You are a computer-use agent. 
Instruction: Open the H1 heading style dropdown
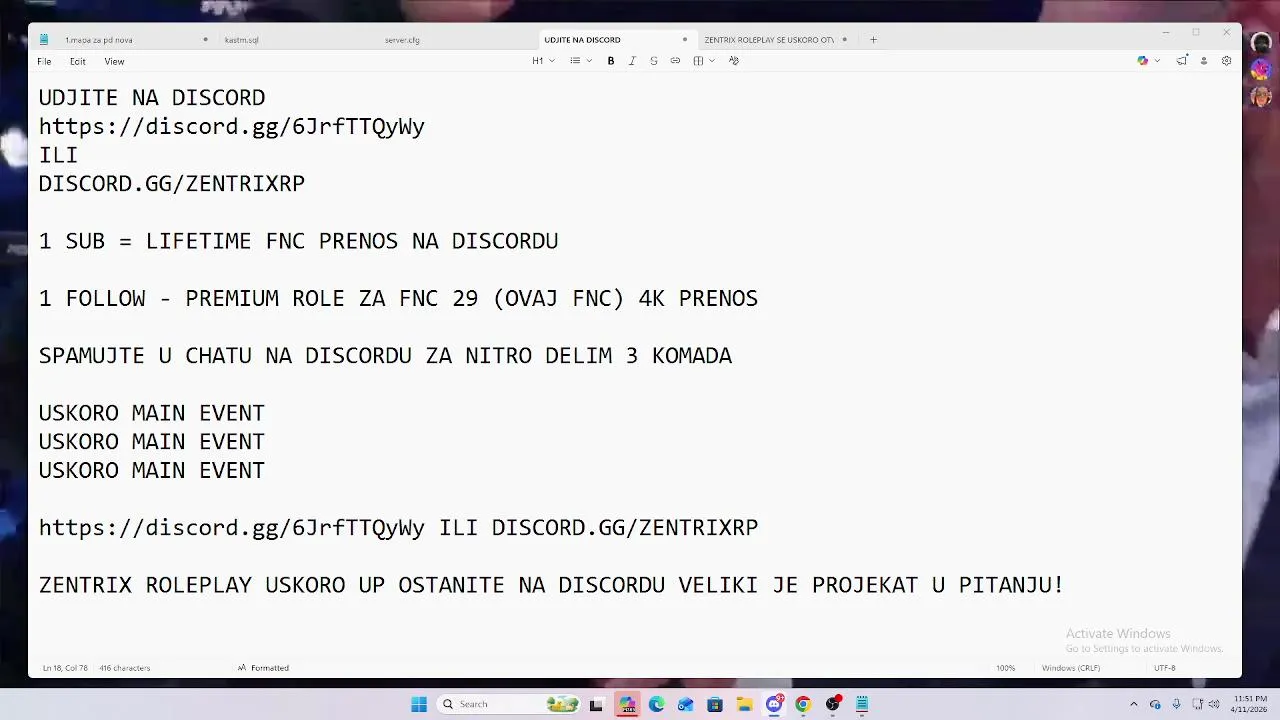click(x=543, y=61)
